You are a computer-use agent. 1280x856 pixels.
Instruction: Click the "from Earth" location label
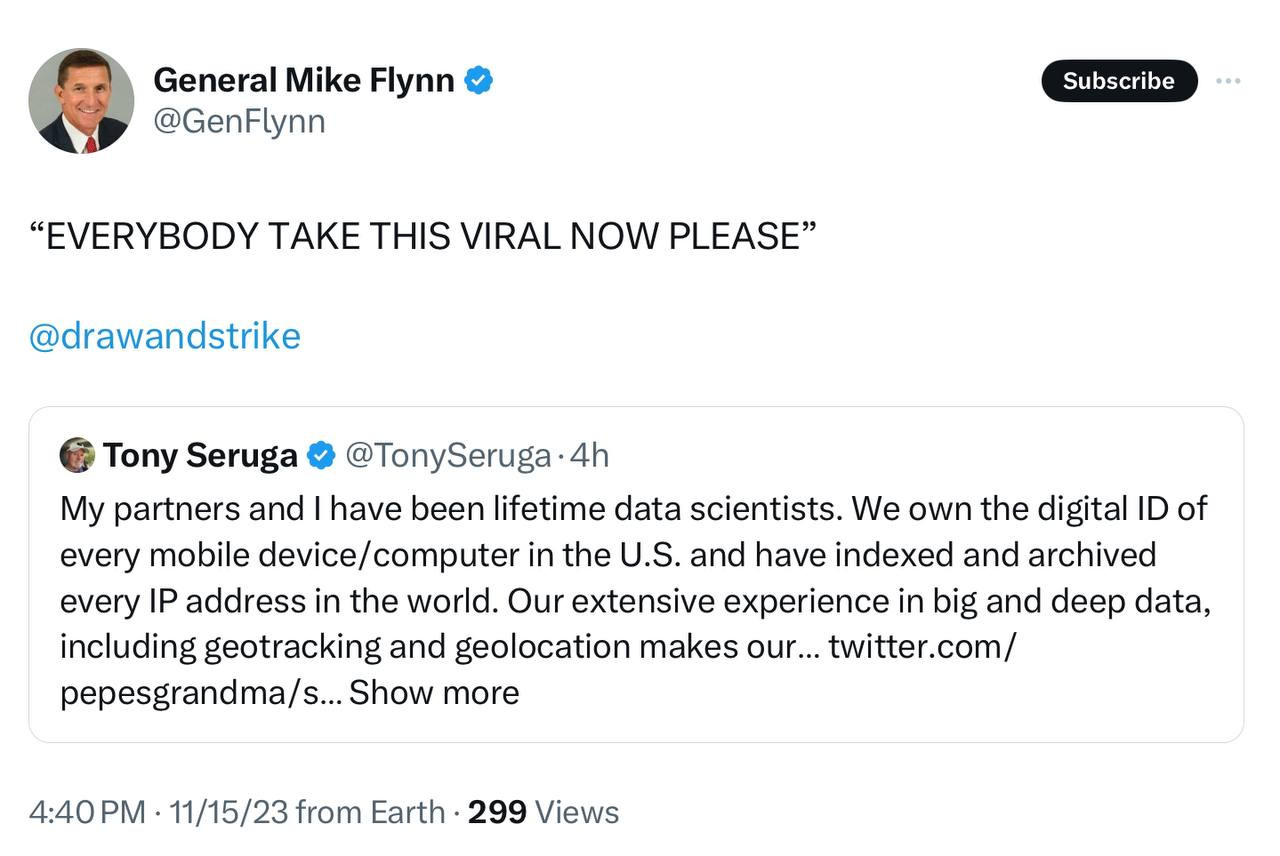point(371,812)
